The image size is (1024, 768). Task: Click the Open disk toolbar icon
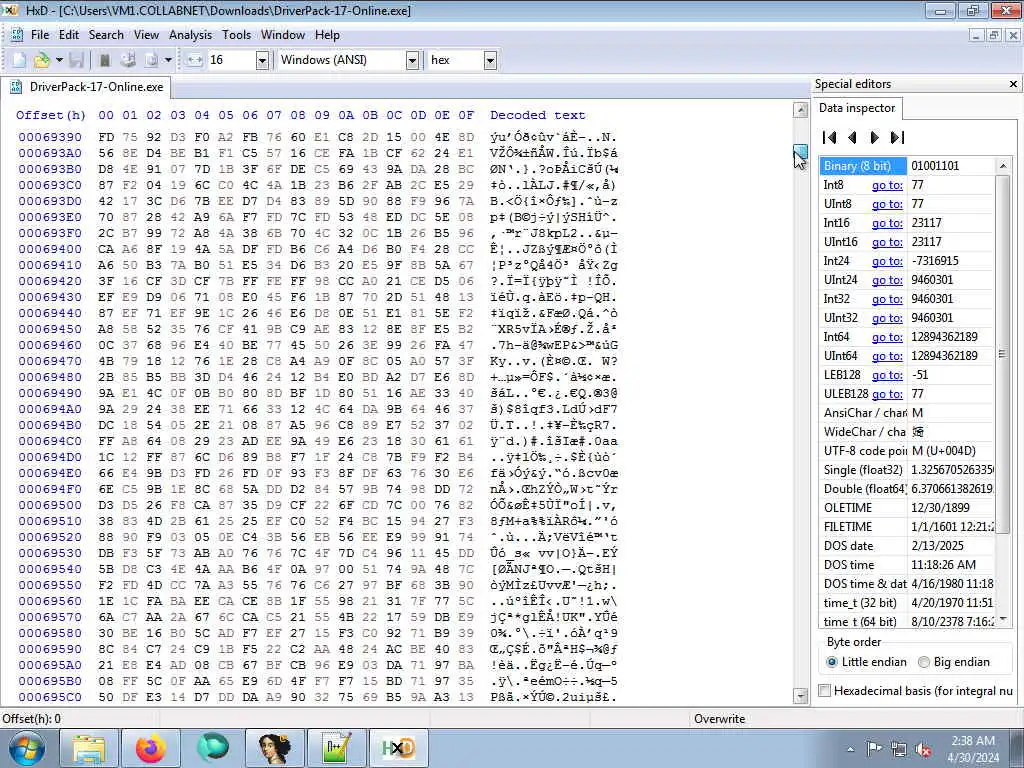(x=128, y=60)
